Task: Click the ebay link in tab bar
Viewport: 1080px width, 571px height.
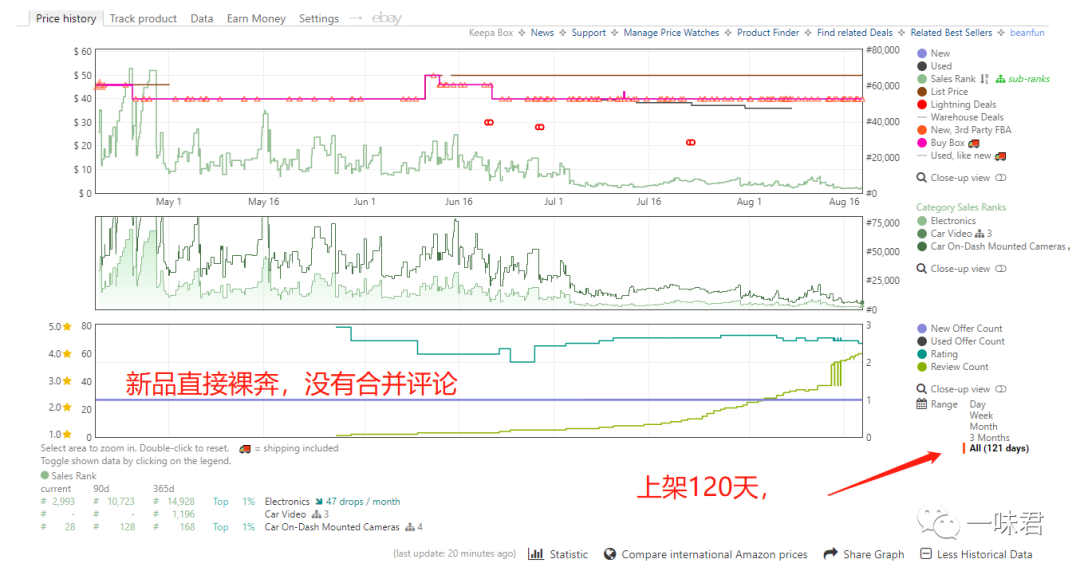Action: [x=386, y=18]
